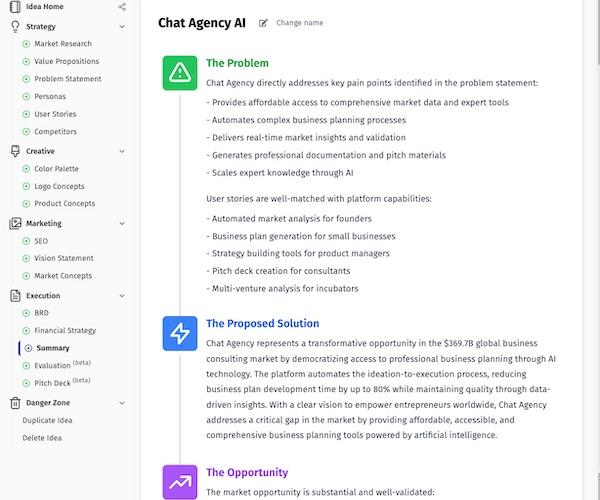Viewport: 600px width, 500px height.
Task: Click Duplicate Idea in Danger Zone
Action: coord(47,420)
